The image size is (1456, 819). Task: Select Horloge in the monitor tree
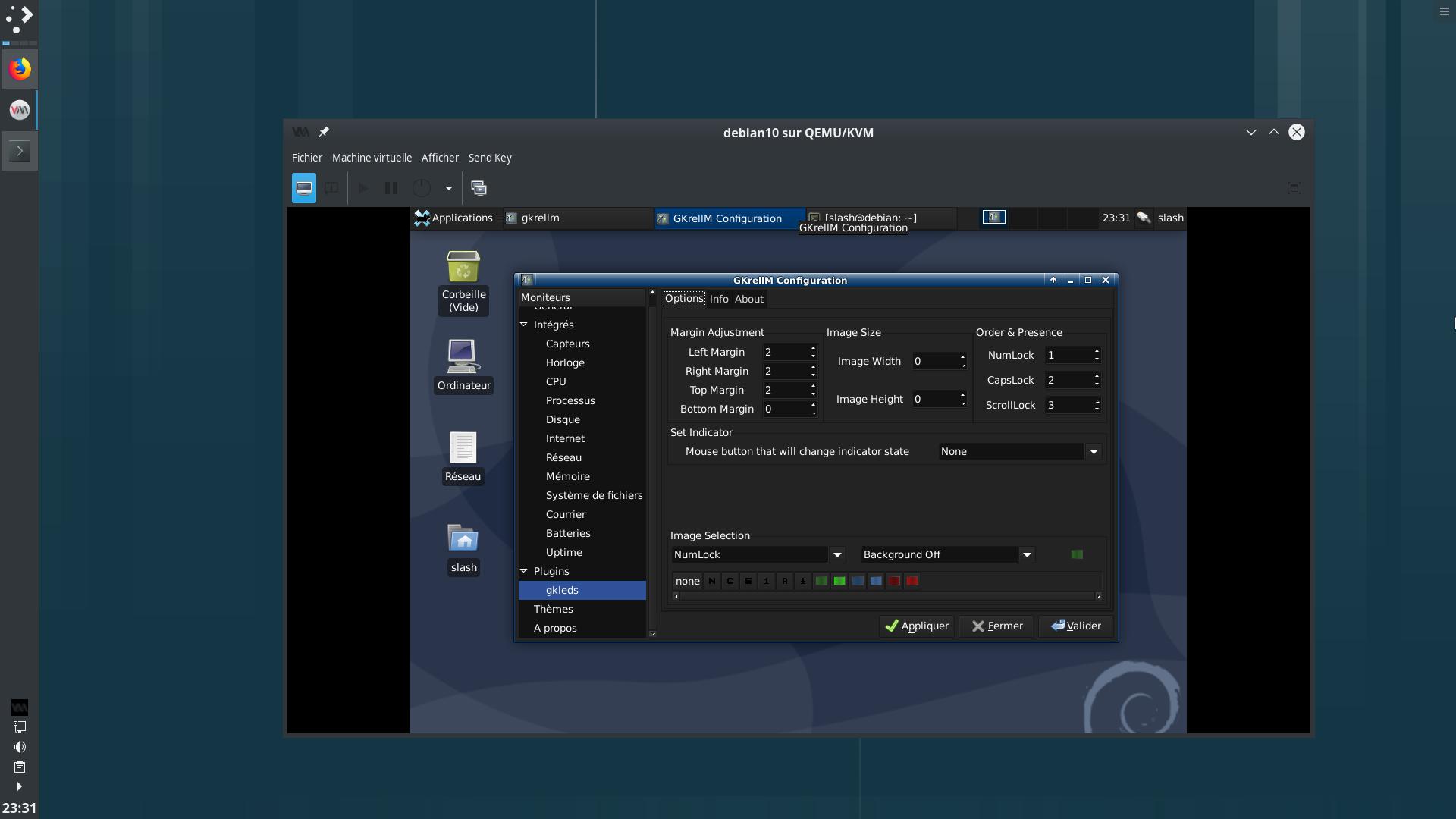click(x=565, y=362)
